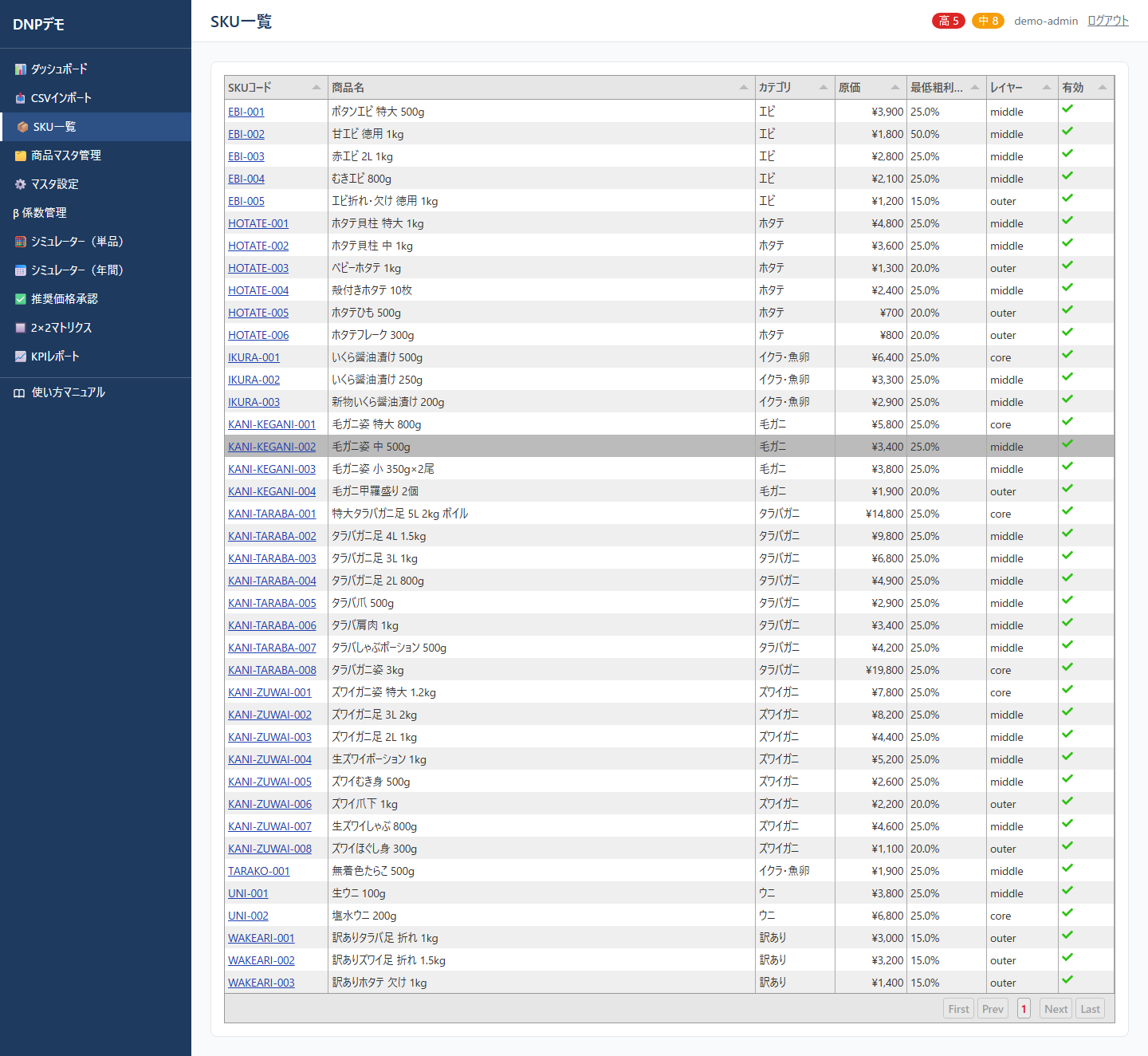Screen dimensions: 1148x1056
Task: Click the user manual book icon
Action: (x=19, y=392)
